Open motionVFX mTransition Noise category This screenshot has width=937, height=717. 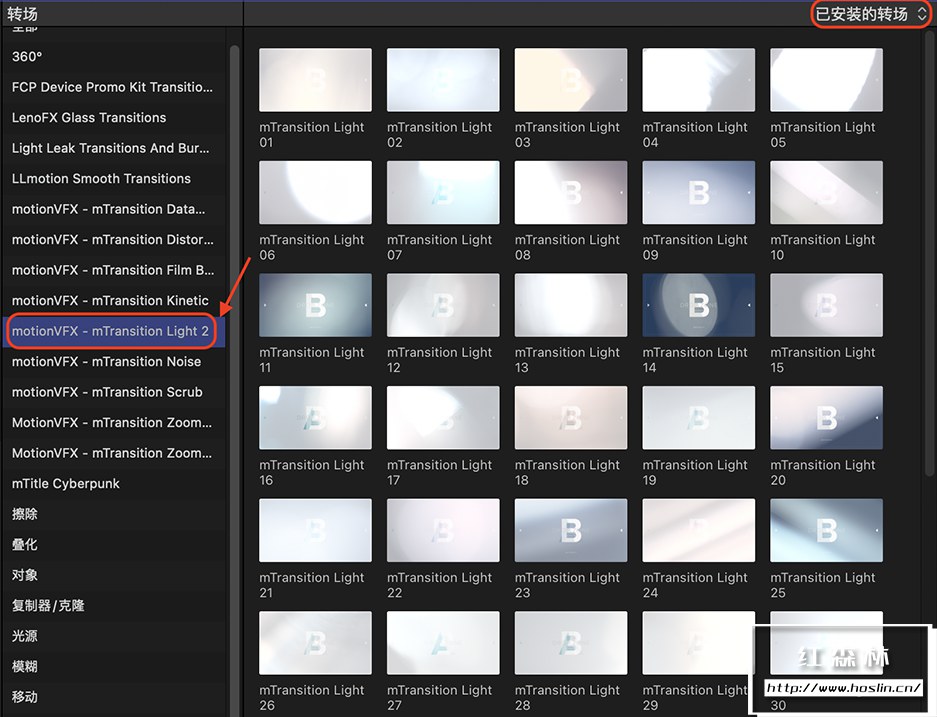point(114,361)
